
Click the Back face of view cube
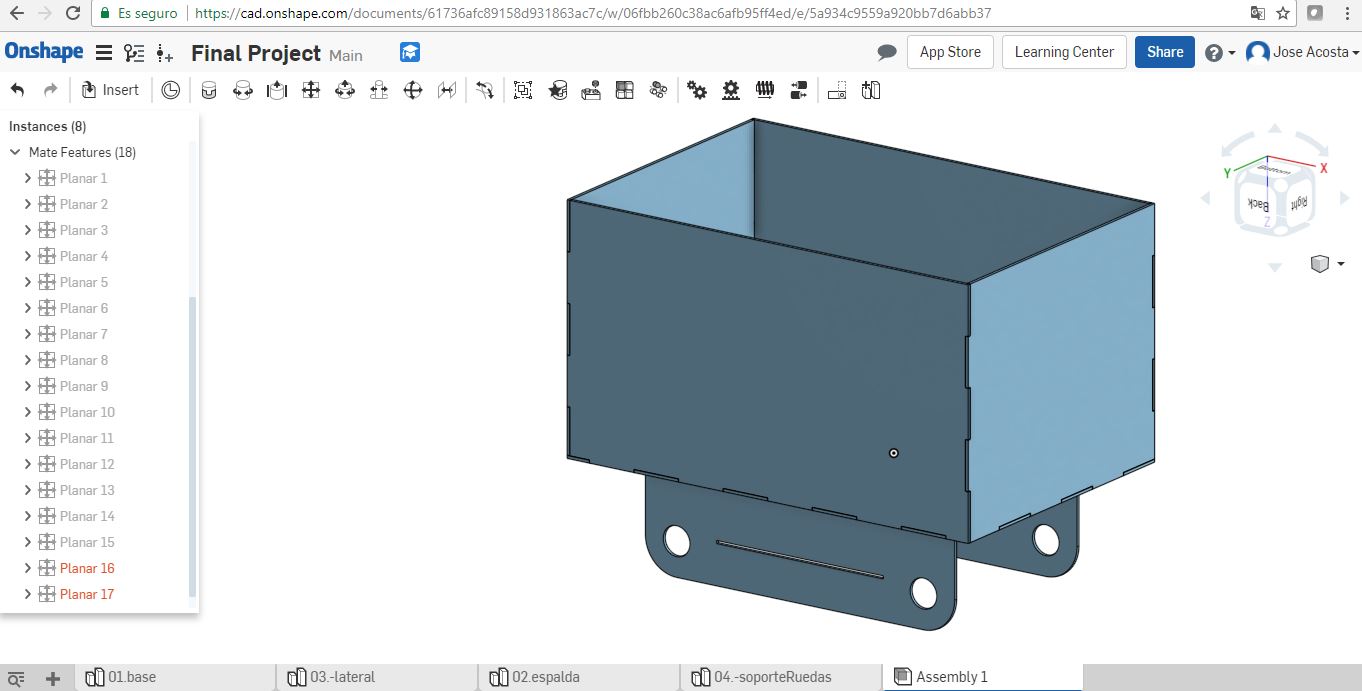(1256, 205)
